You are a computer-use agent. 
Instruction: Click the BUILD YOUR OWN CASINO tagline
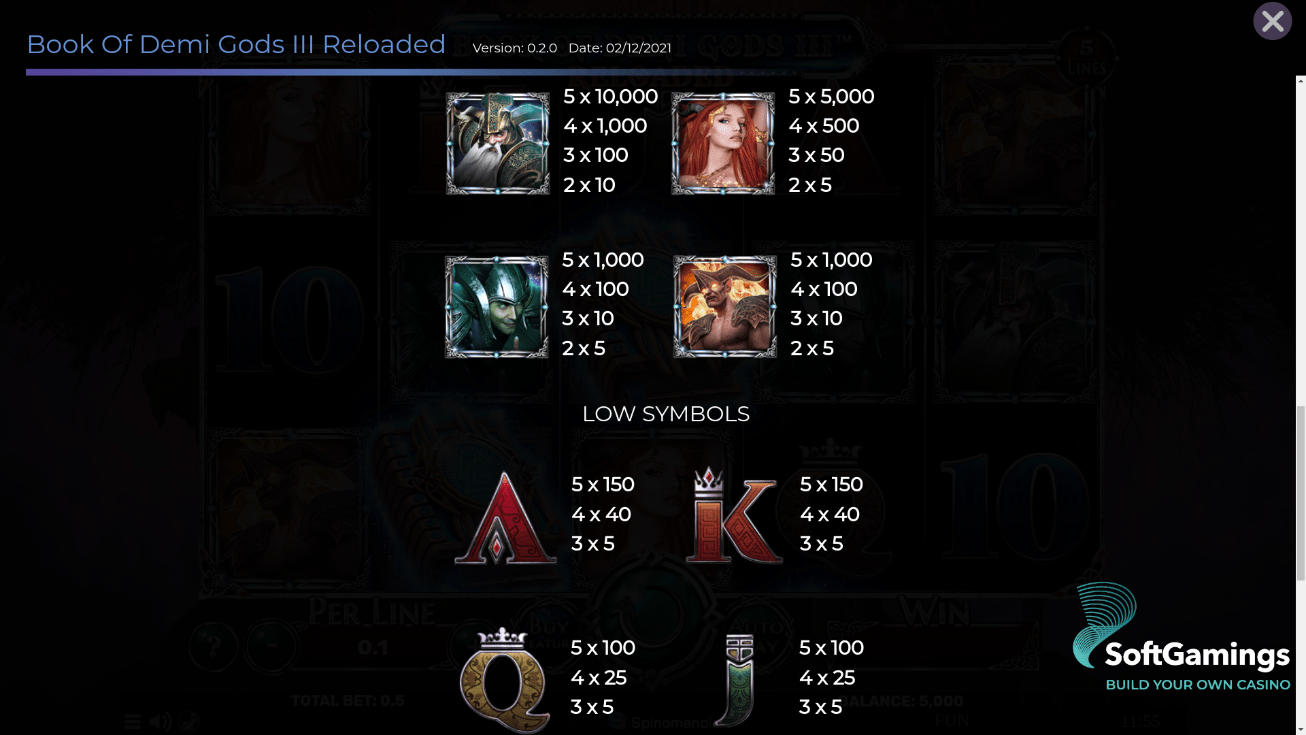point(1198,685)
